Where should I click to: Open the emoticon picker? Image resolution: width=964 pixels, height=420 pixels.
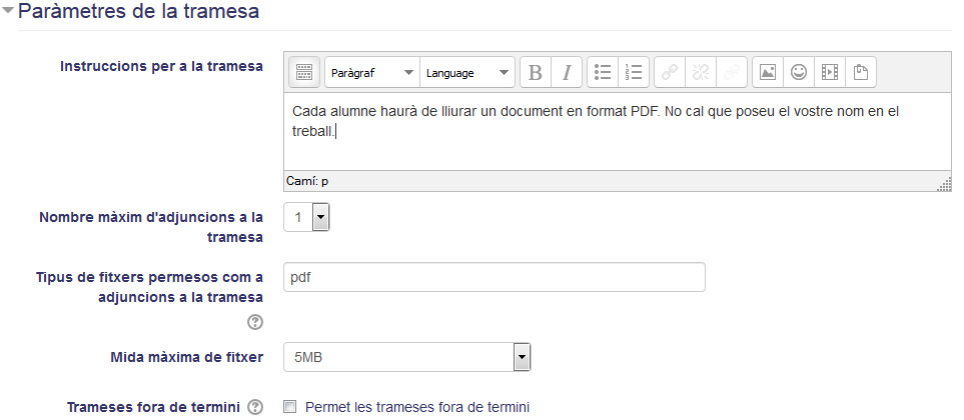tap(799, 73)
